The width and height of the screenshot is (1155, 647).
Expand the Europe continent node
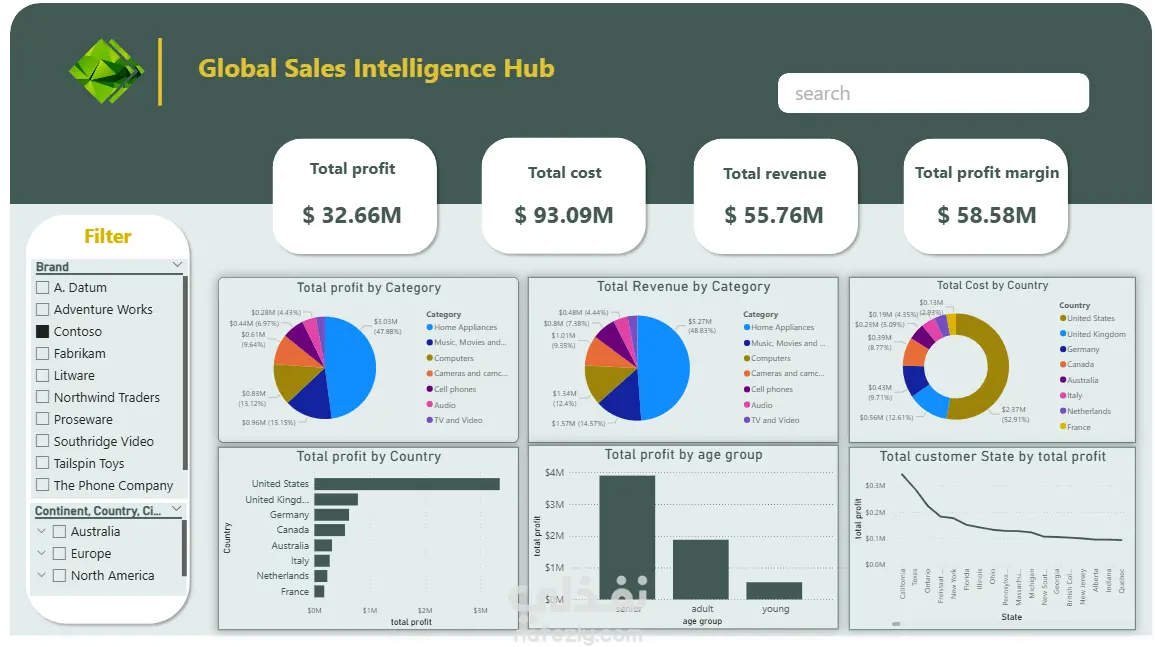(x=41, y=553)
